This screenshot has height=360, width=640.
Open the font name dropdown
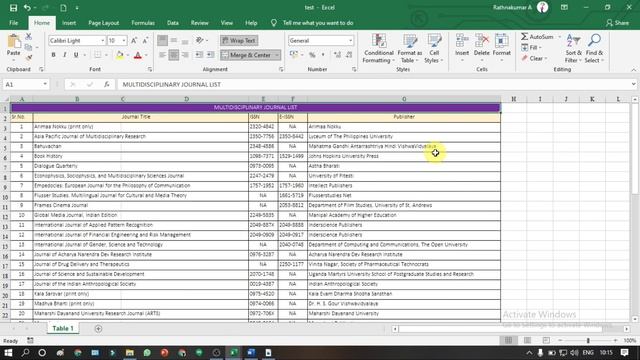coord(102,40)
